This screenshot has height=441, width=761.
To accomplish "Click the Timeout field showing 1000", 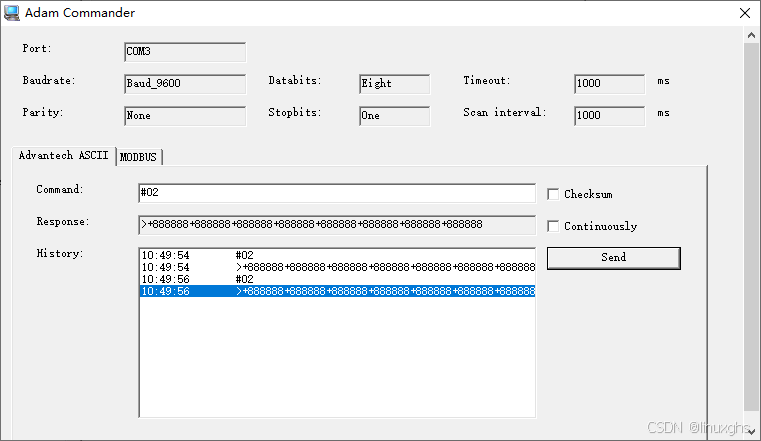I will (x=610, y=84).
